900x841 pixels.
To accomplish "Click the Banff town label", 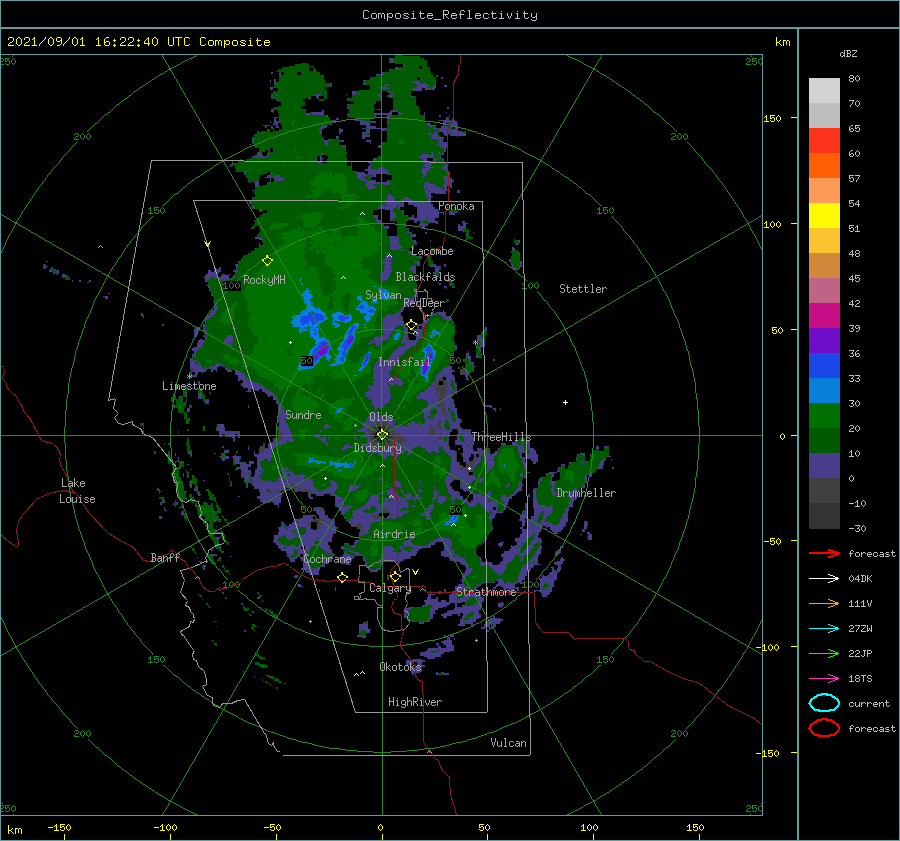I will click(x=165, y=557).
